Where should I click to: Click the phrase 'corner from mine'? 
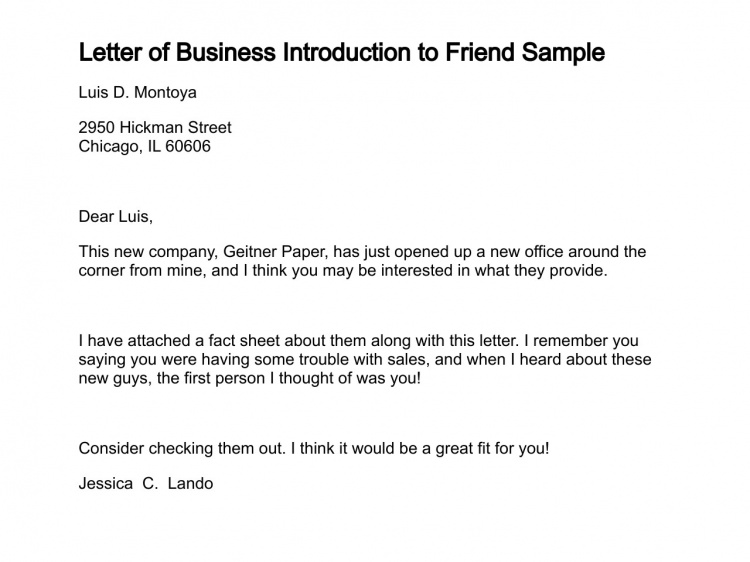point(142,271)
